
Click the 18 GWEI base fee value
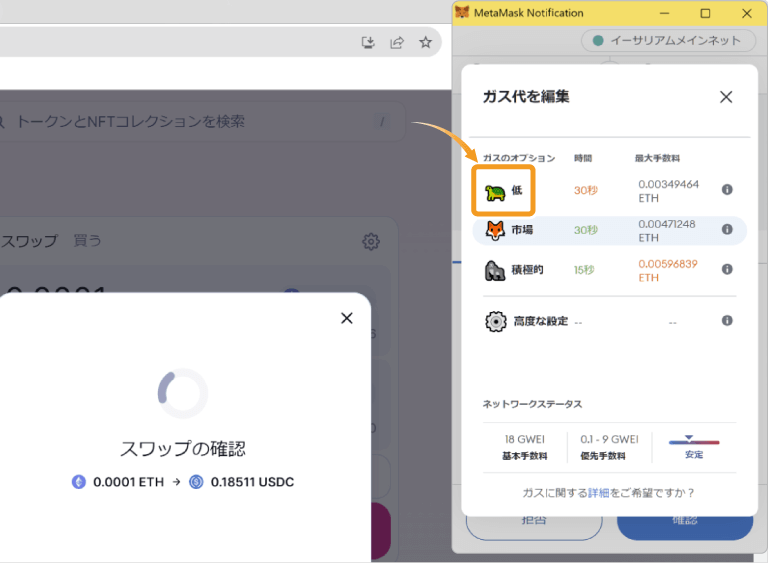click(x=525, y=440)
